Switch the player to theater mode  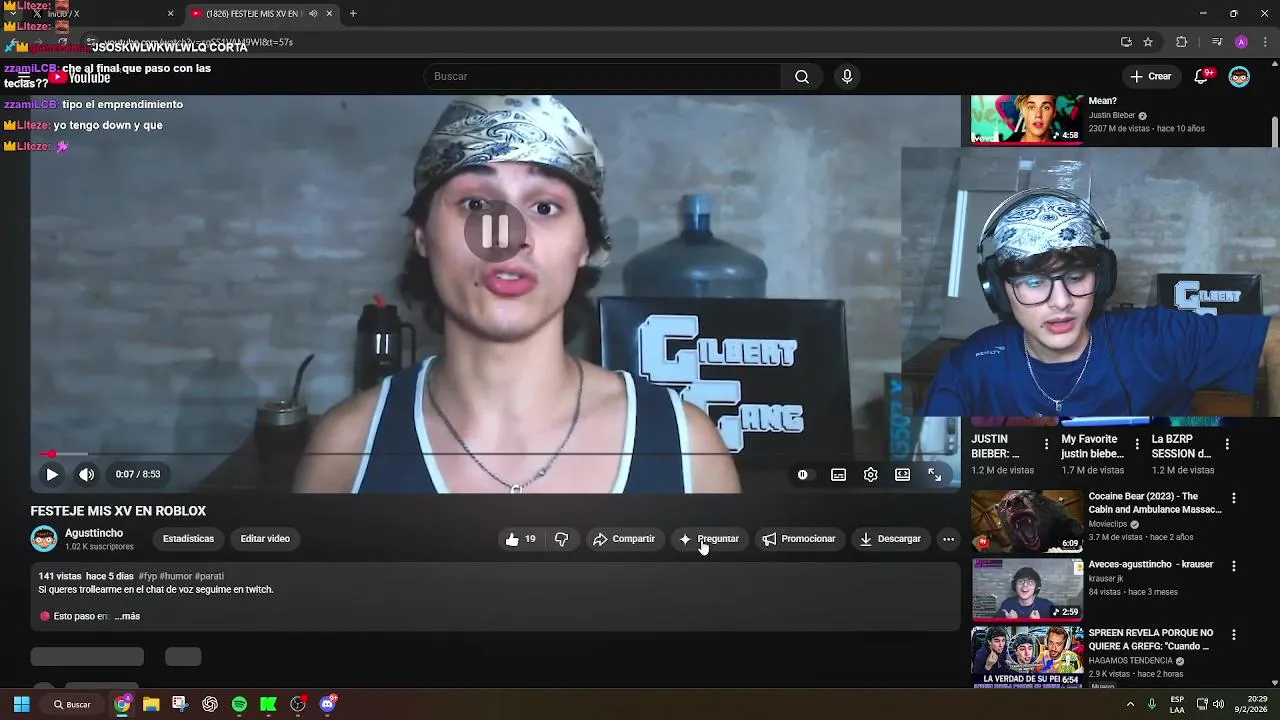tap(902, 475)
